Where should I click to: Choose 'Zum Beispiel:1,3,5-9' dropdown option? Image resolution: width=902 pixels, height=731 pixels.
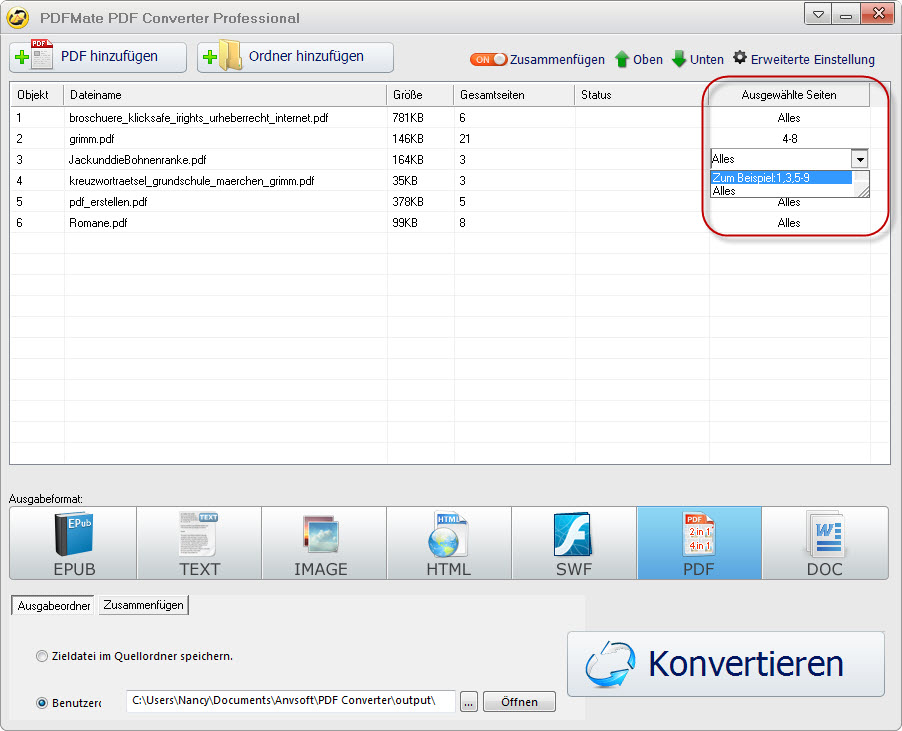pyautogui.click(x=781, y=178)
